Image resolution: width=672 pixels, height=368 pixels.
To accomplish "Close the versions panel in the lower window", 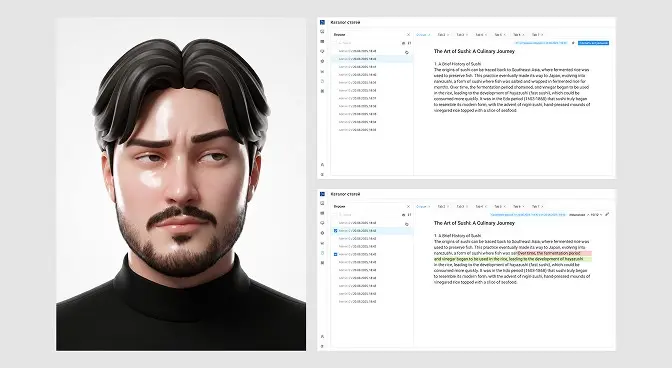I will click(x=408, y=206).
